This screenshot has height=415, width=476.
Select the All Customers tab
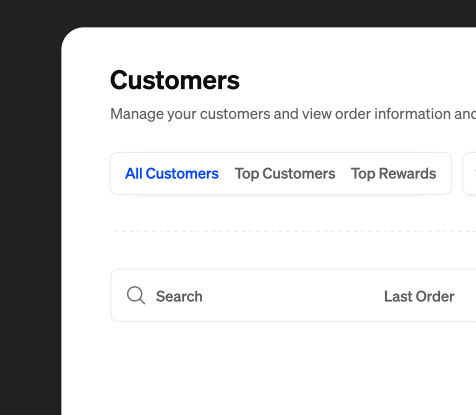coord(172,174)
